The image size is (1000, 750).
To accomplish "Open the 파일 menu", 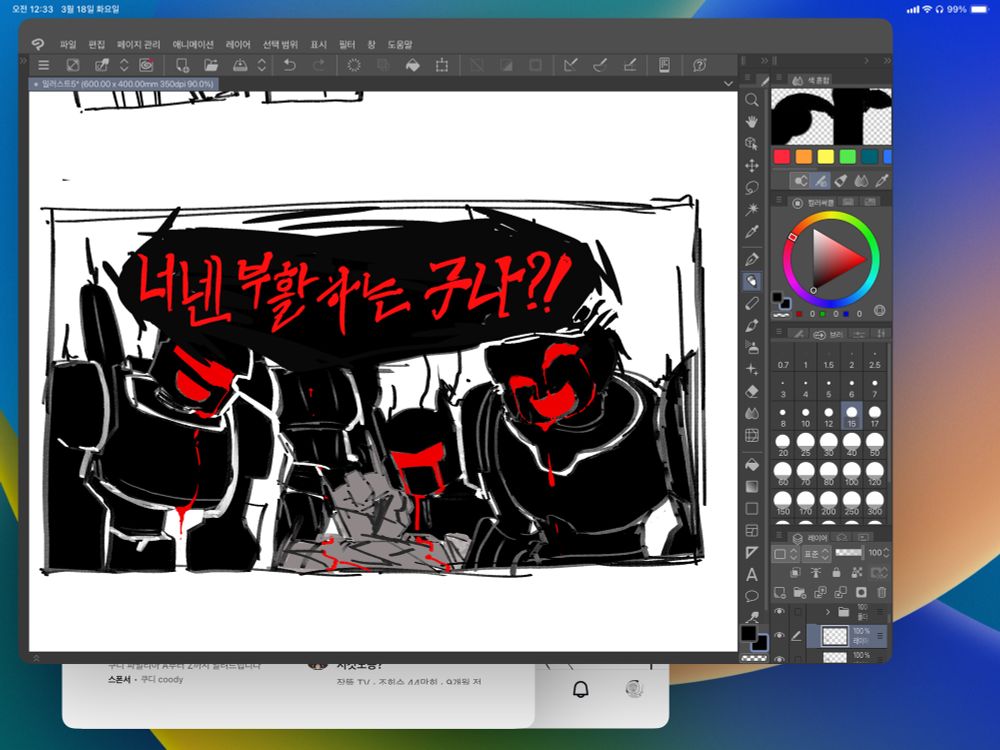I will [x=68, y=44].
